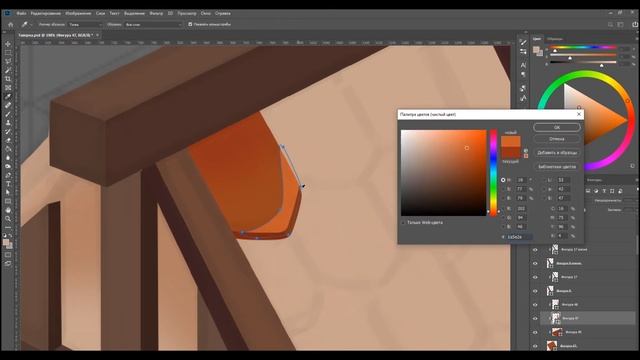Select the L radio button in color picker
The width and height of the screenshot is (640, 360).
point(544,180)
